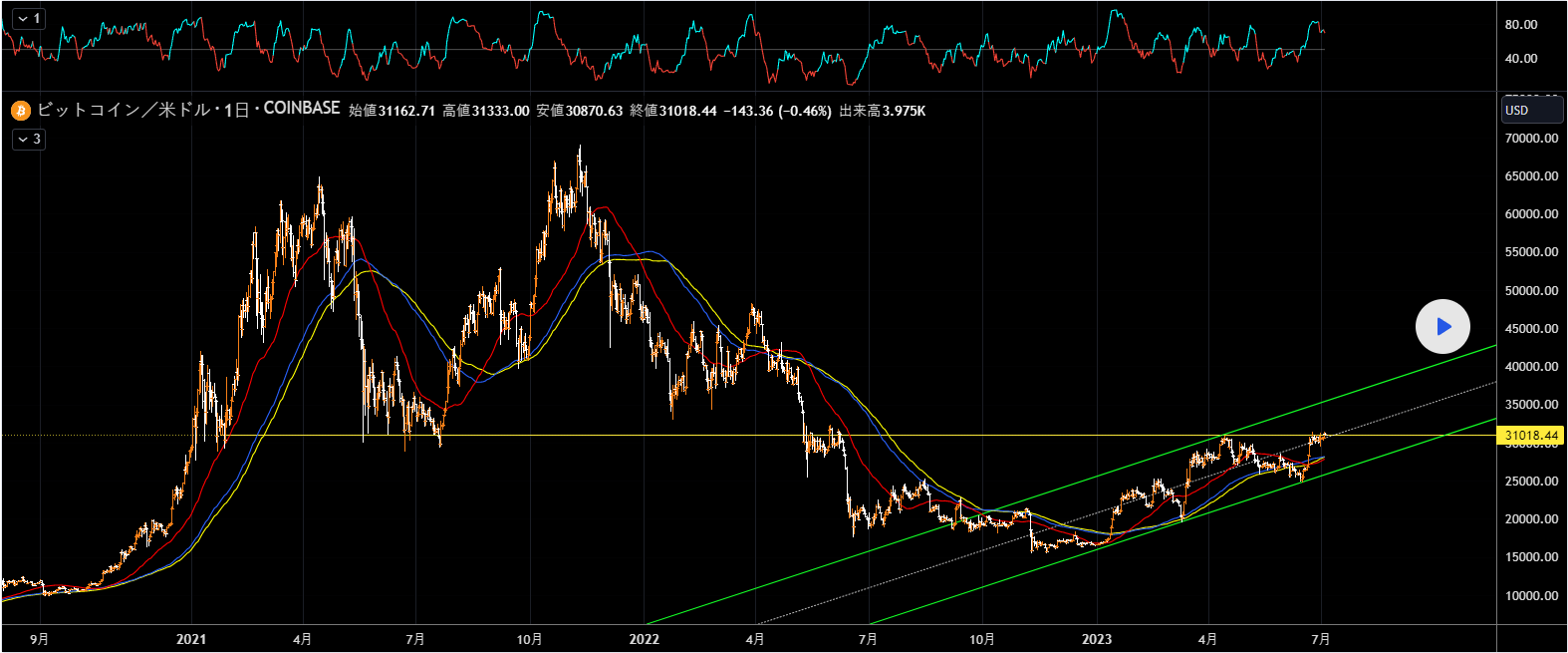
Task: Click the 2021 label on time axis
Action: tap(190, 639)
